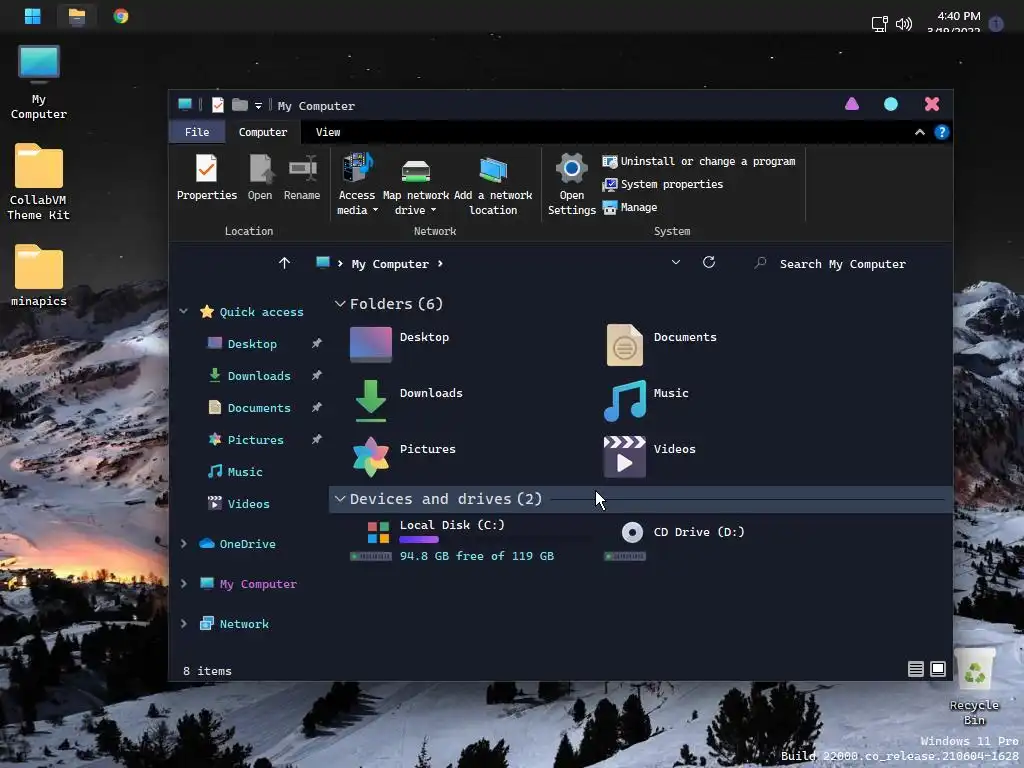Open the blue Help question icon
The height and width of the screenshot is (768, 1024).
click(x=941, y=132)
